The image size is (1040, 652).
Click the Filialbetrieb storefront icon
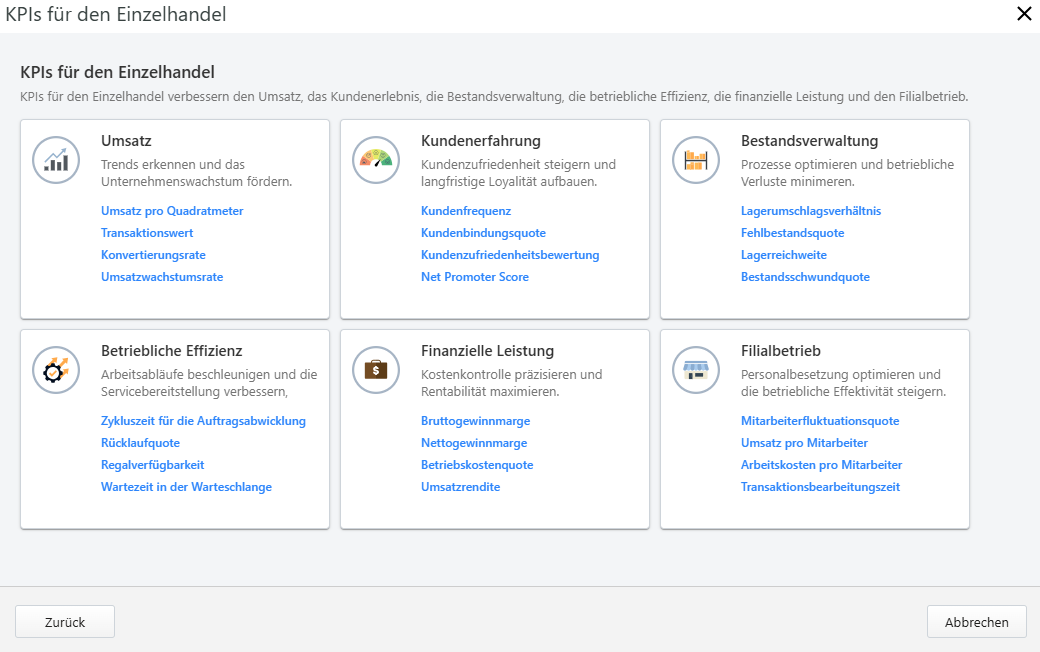pos(696,370)
